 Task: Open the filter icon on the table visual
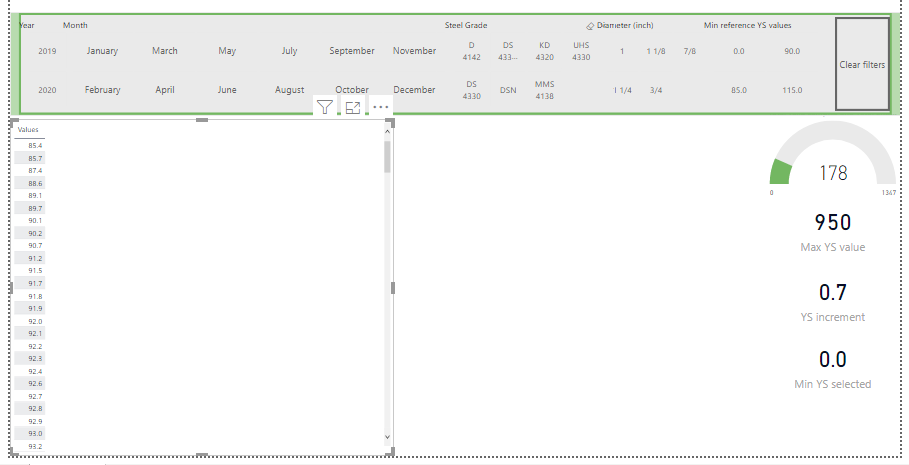click(325, 107)
